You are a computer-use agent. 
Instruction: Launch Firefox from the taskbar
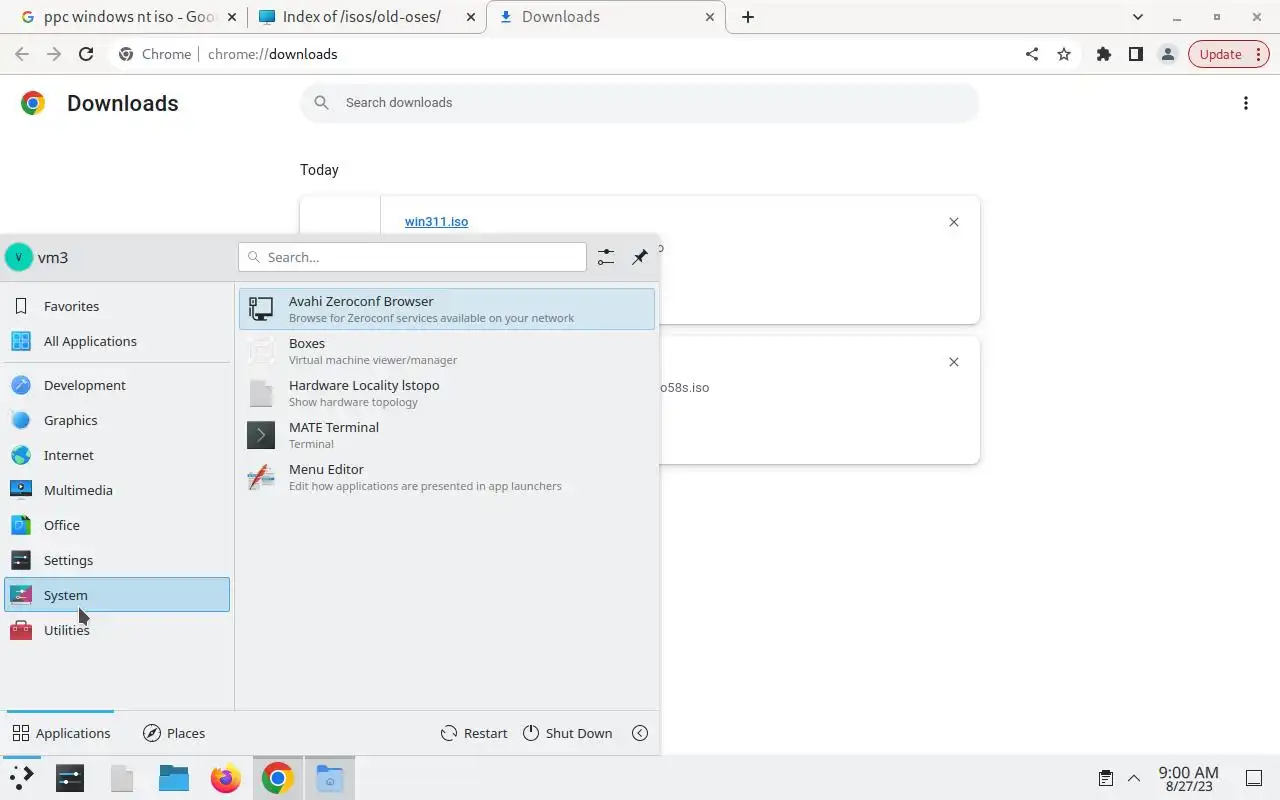pyautogui.click(x=226, y=778)
